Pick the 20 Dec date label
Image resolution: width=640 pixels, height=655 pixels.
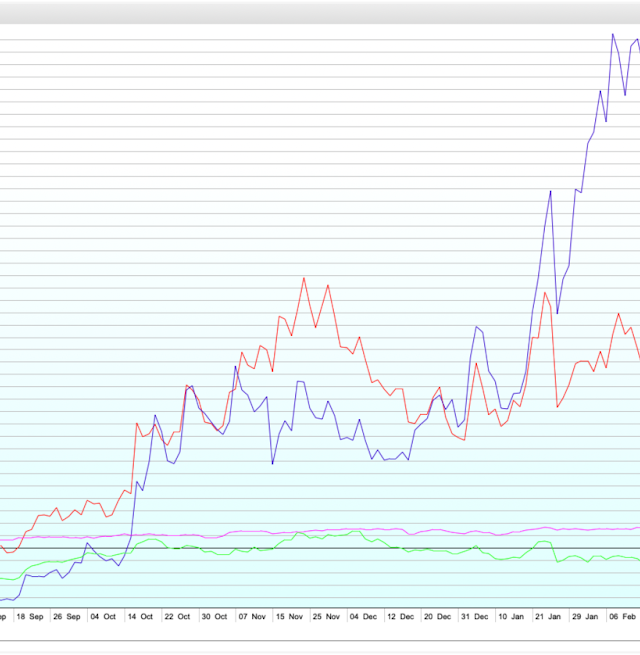pyautogui.click(x=436, y=617)
